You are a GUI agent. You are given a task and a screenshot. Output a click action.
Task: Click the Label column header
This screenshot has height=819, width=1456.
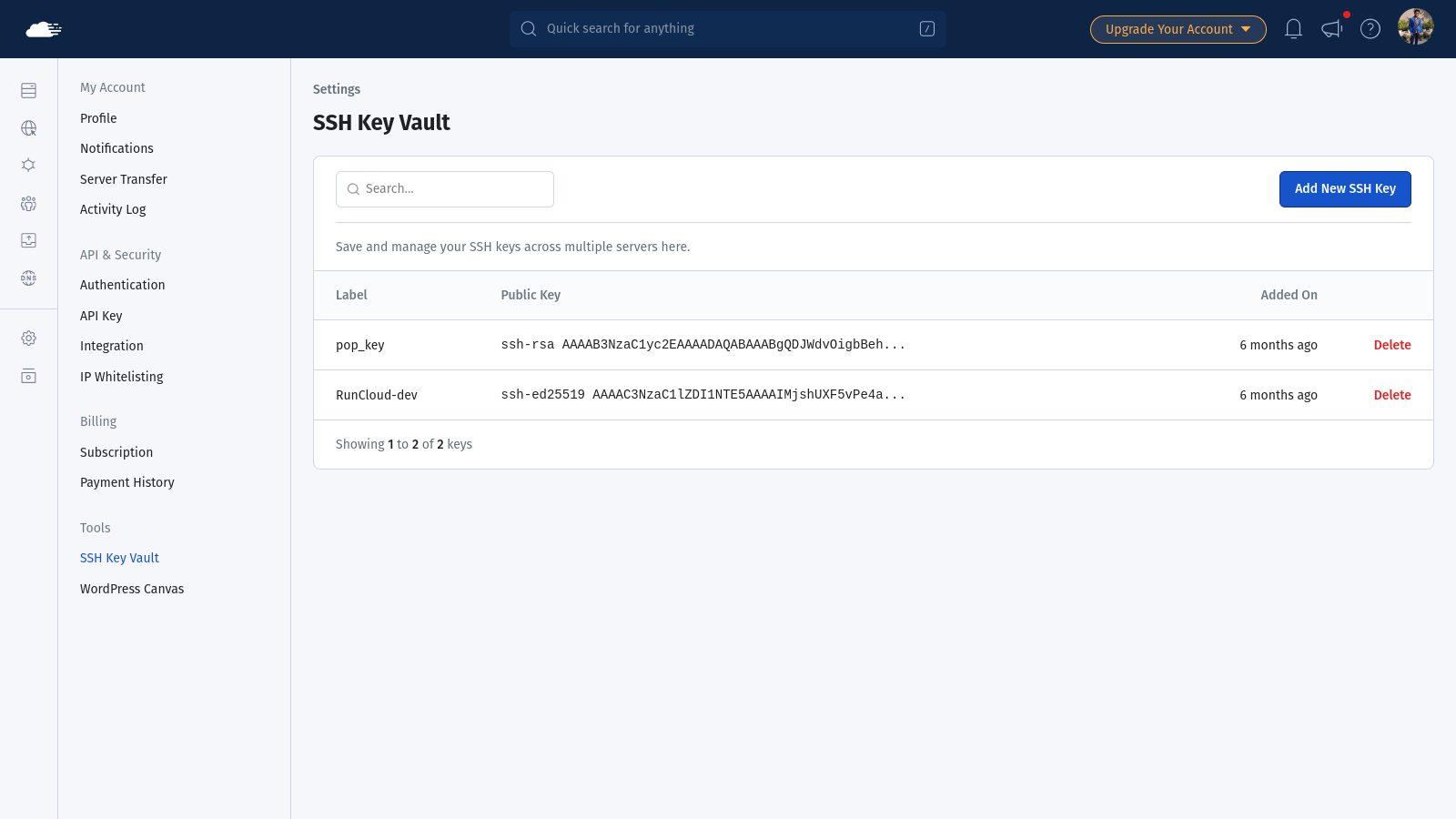[351, 295]
